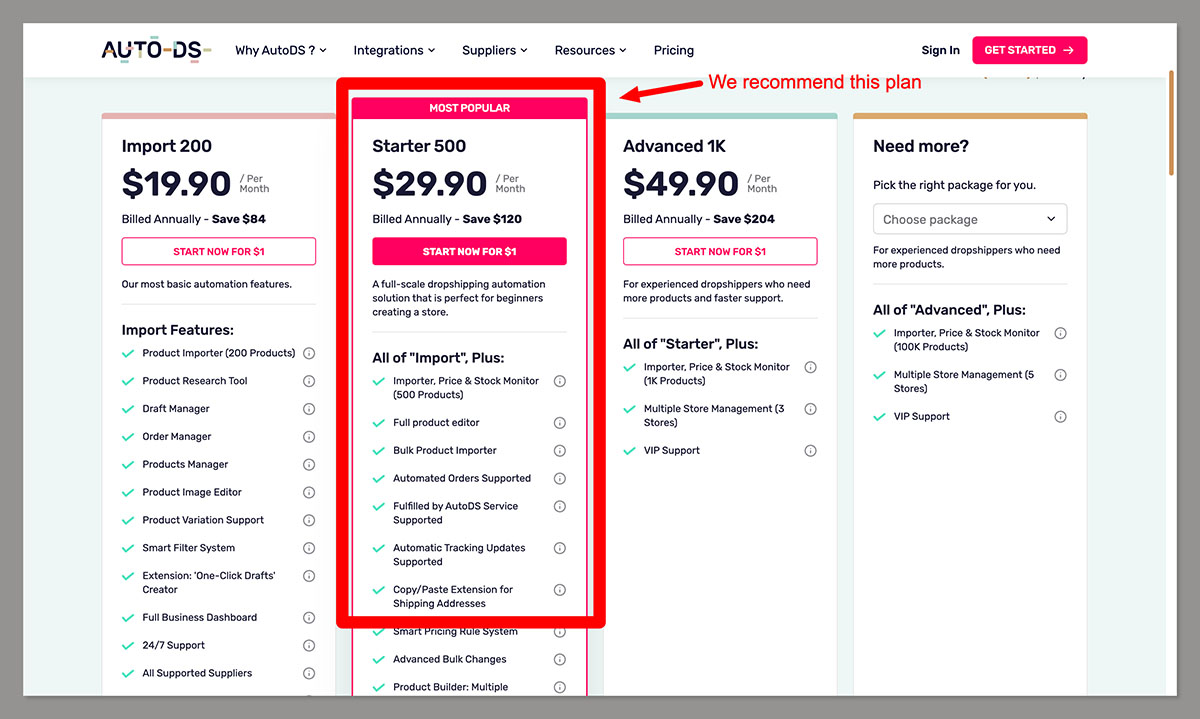Click START NOW FOR $1 on Starter 500 plan
Viewport: 1200px width, 719px height.
469,251
